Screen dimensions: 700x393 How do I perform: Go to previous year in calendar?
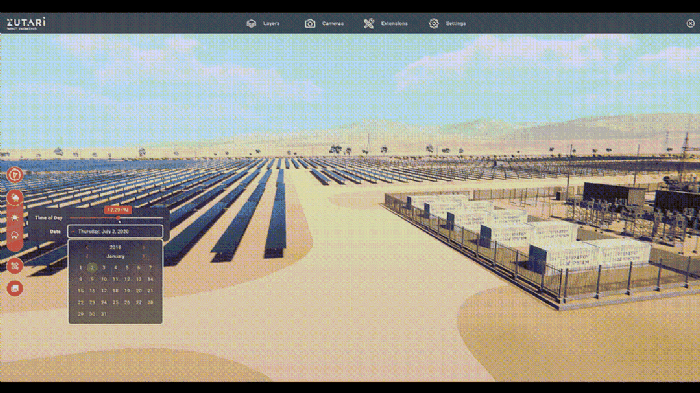(x=87, y=247)
